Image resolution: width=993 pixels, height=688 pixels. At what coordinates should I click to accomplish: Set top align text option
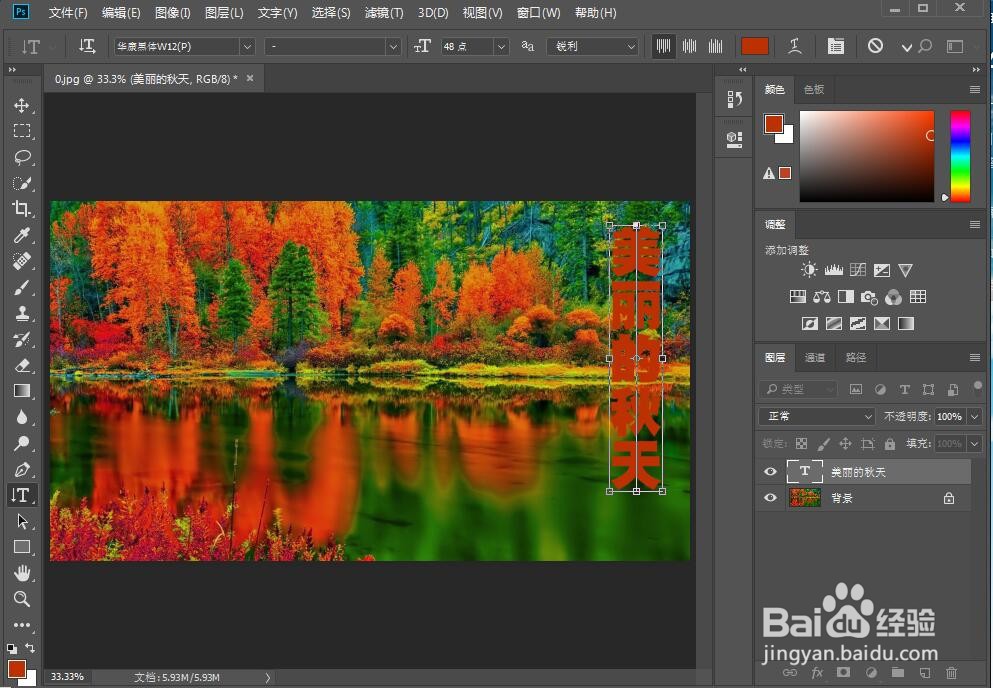click(663, 46)
